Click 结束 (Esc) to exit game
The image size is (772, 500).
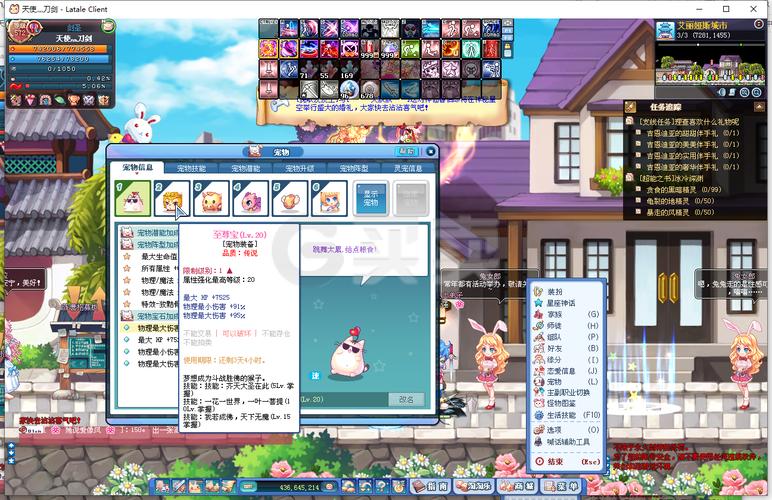click(x=567, y=462)
